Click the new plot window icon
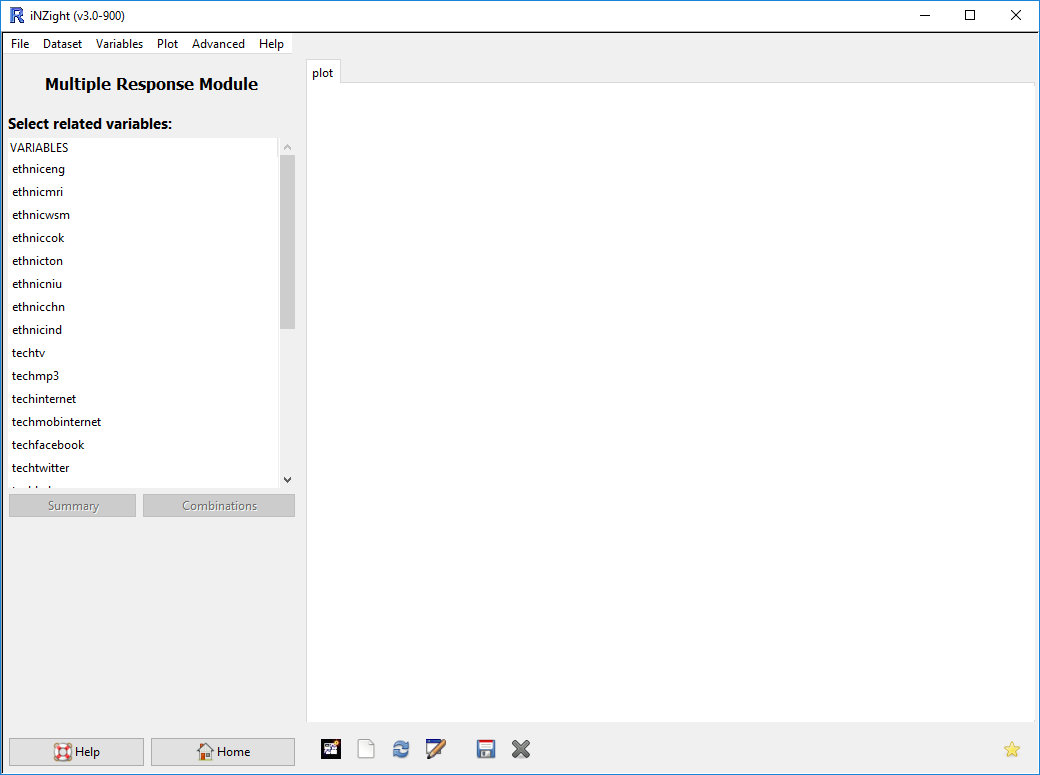The width and height of the screenshot is (1040, 775). pyautogui.click(x=331, y=748)
